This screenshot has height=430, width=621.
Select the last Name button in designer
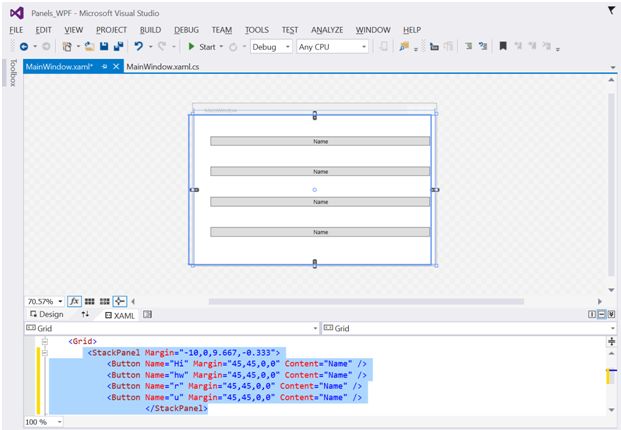click(320, 232)
